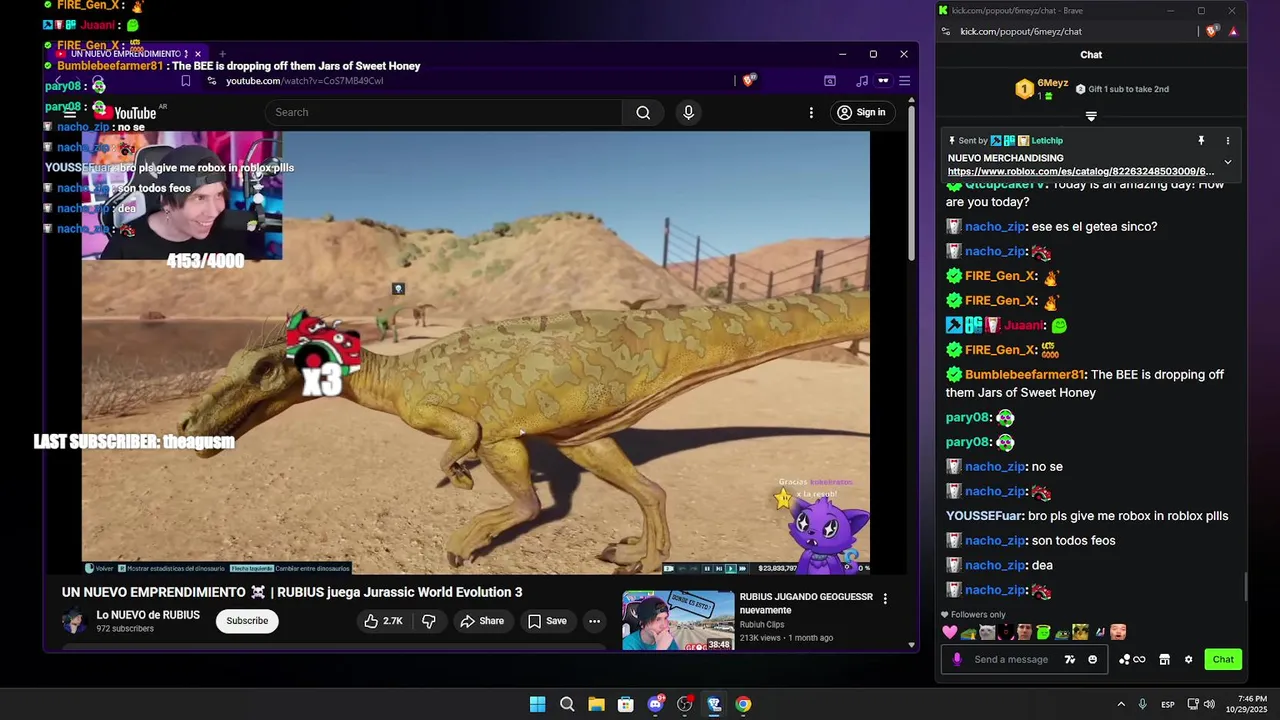Click inside the YouTube Search field
The width and height of the screenshot is (1280, 720).
pyautogui.click(x=444, y=112)
